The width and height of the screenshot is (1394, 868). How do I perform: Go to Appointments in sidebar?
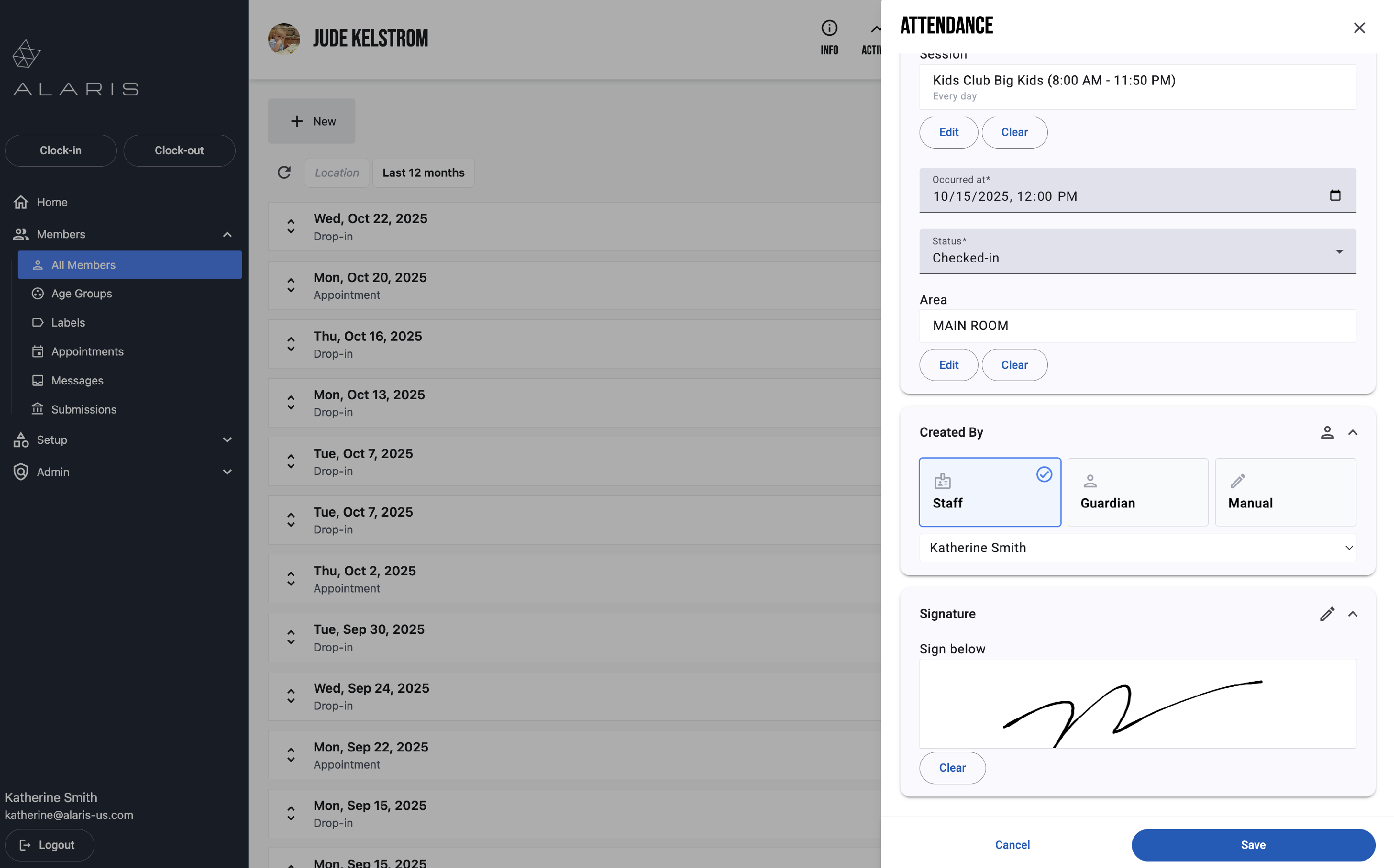coord(87,351)
